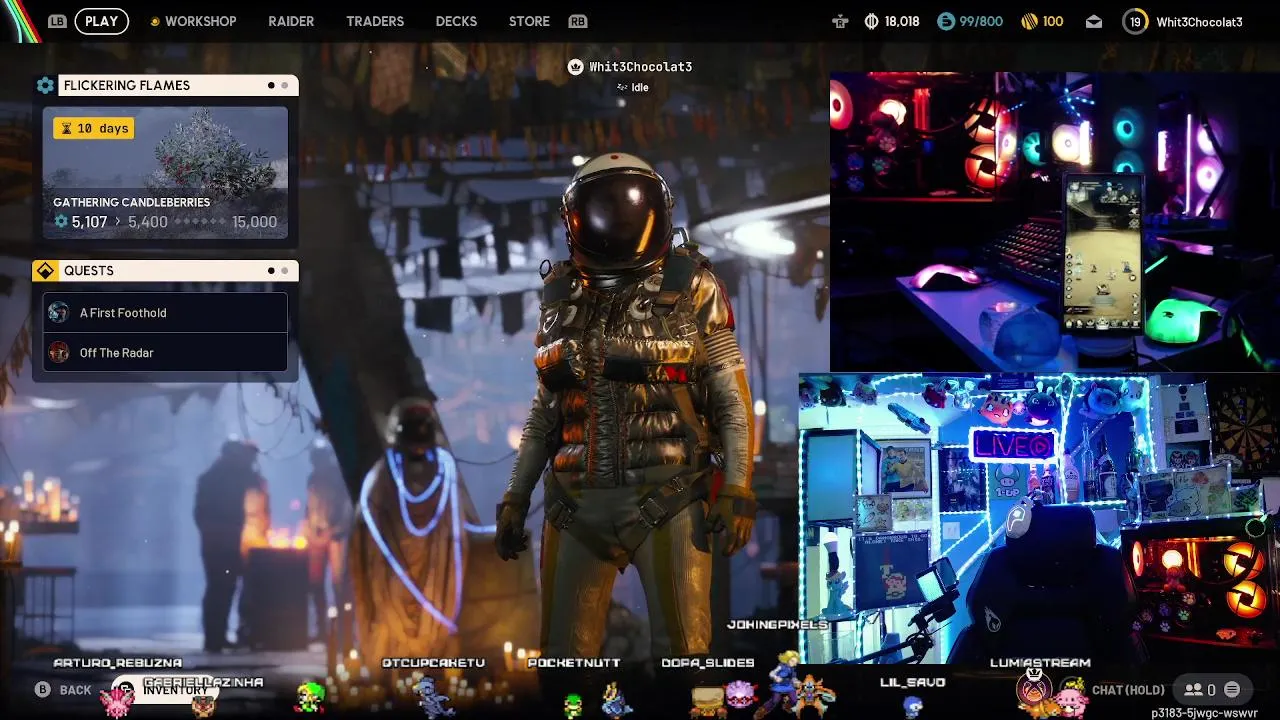Click the LUMIASTREAM viewer name

pyautogui.click(x=1040, y=662)
